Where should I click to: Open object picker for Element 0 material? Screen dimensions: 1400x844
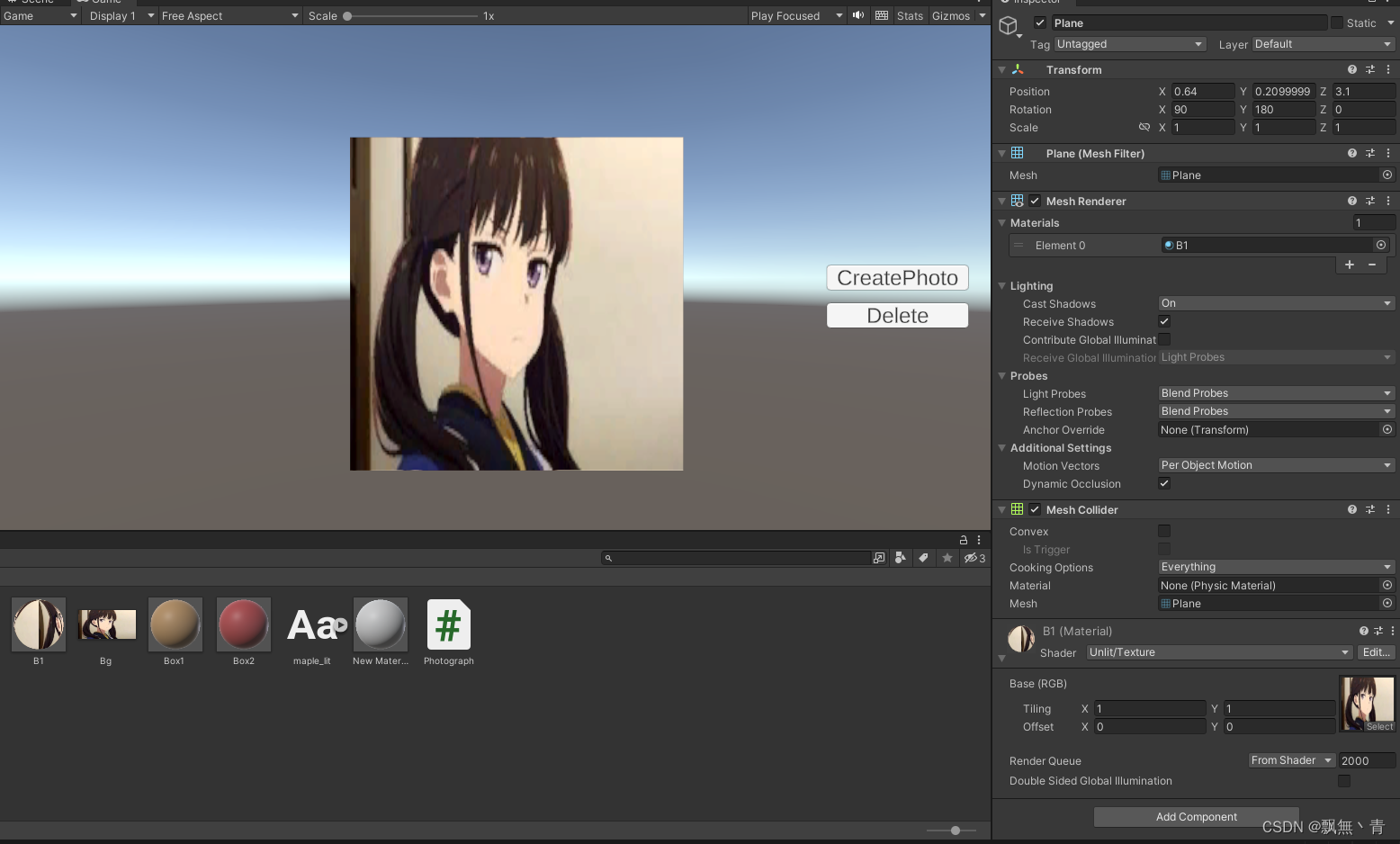1381,245
